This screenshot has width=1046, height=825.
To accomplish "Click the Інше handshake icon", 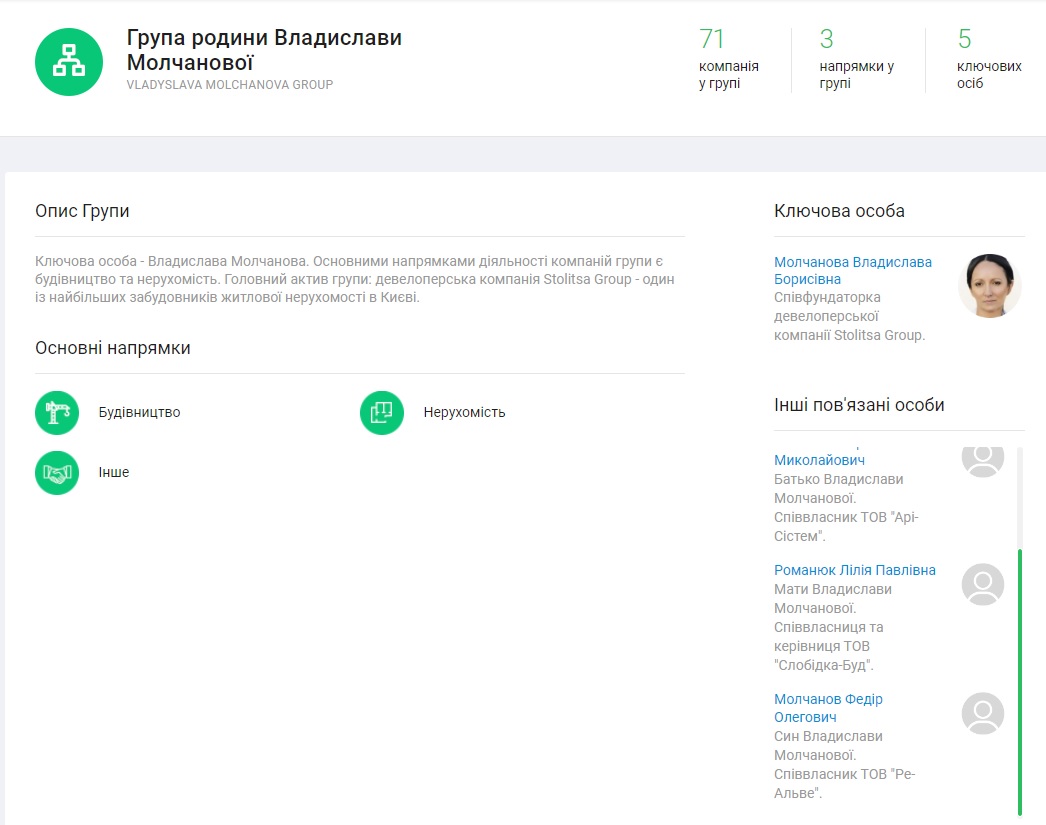I will click(x=57, y=473).
